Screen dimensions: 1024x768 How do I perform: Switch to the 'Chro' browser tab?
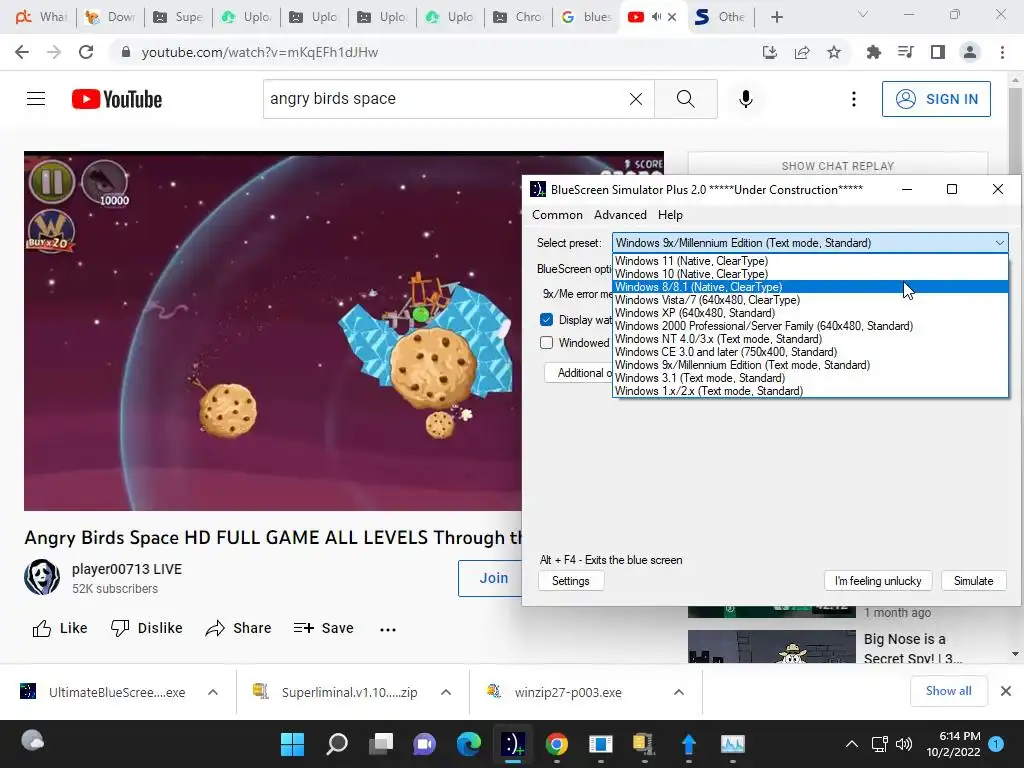tap(519, 17)
